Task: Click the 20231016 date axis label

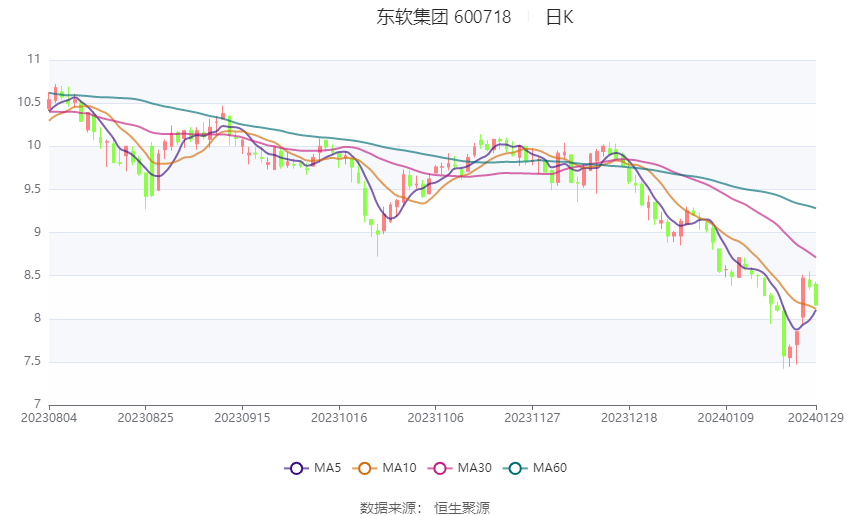Action: pos(339,418)
